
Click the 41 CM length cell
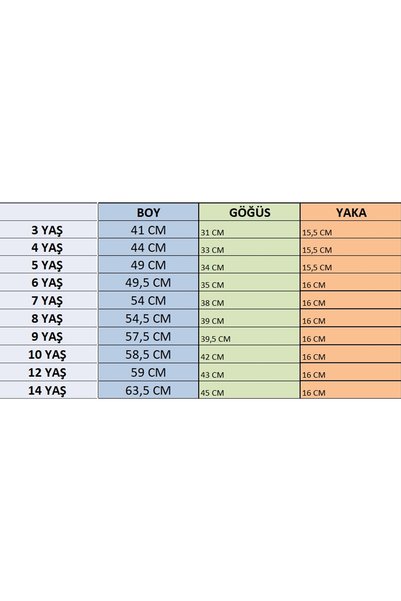(148, 230)
